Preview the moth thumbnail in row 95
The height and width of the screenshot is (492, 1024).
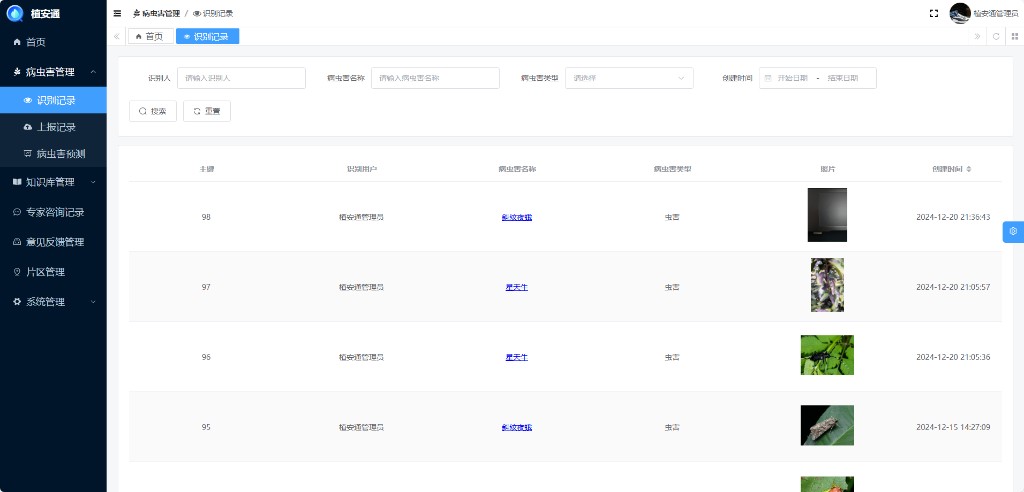[827, 425]
